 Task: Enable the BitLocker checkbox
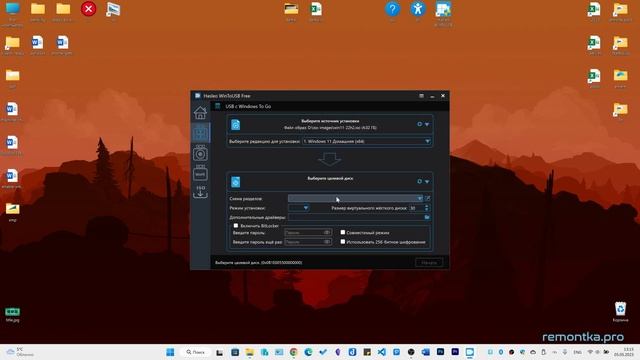coord(236,225)
